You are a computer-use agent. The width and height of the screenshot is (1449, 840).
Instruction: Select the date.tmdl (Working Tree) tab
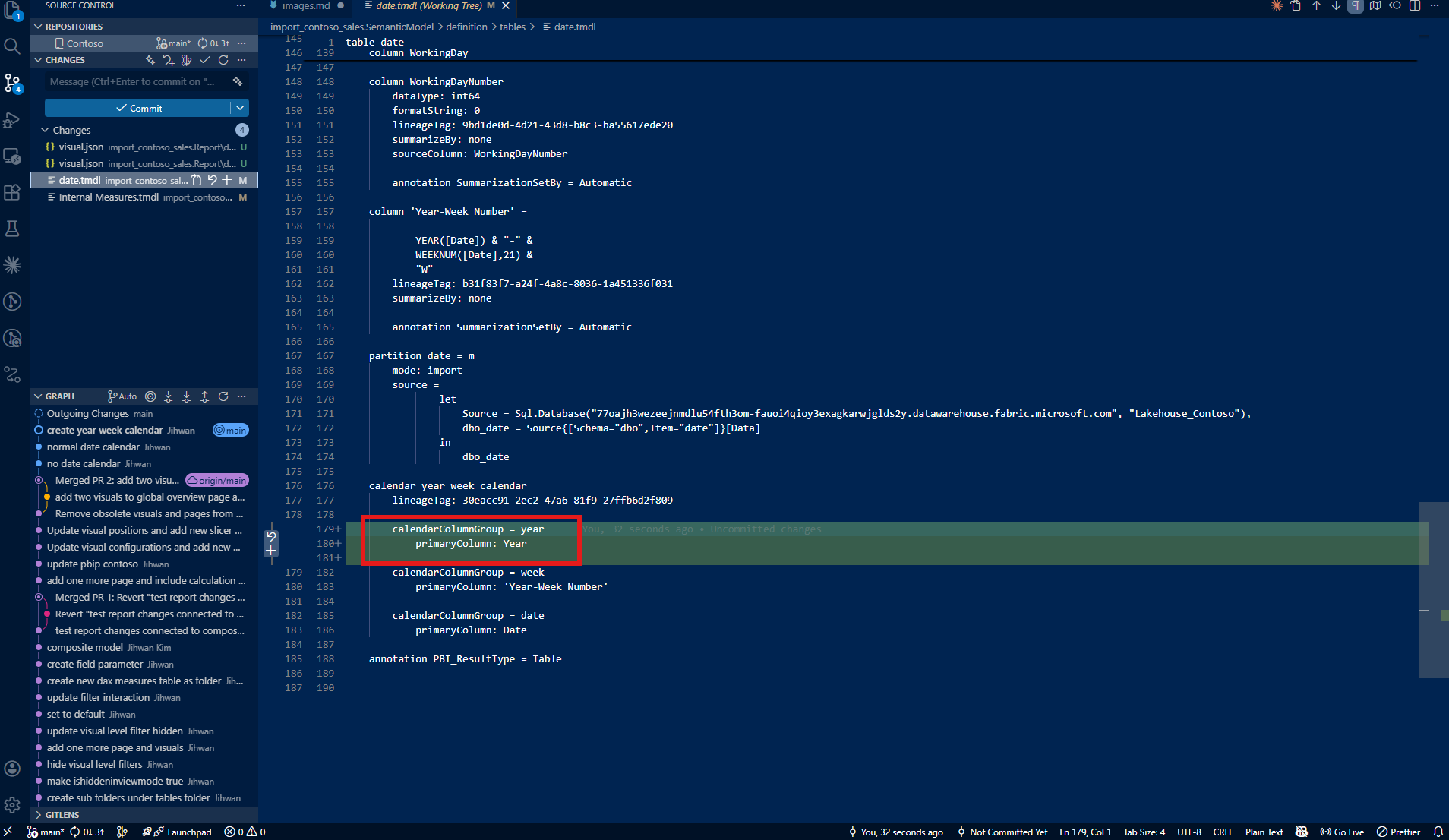coord(429,6)
